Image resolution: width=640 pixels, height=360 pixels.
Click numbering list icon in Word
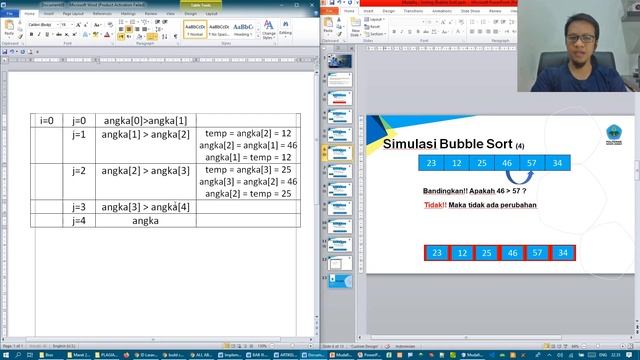point(133,21)
